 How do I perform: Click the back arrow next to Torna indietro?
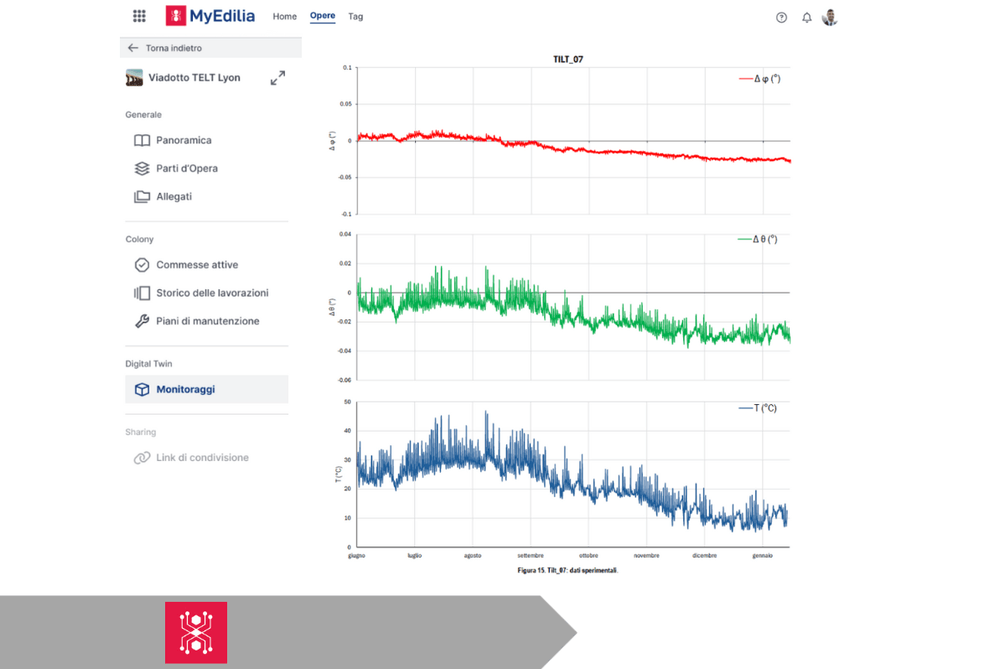click(x=133, y=48)
